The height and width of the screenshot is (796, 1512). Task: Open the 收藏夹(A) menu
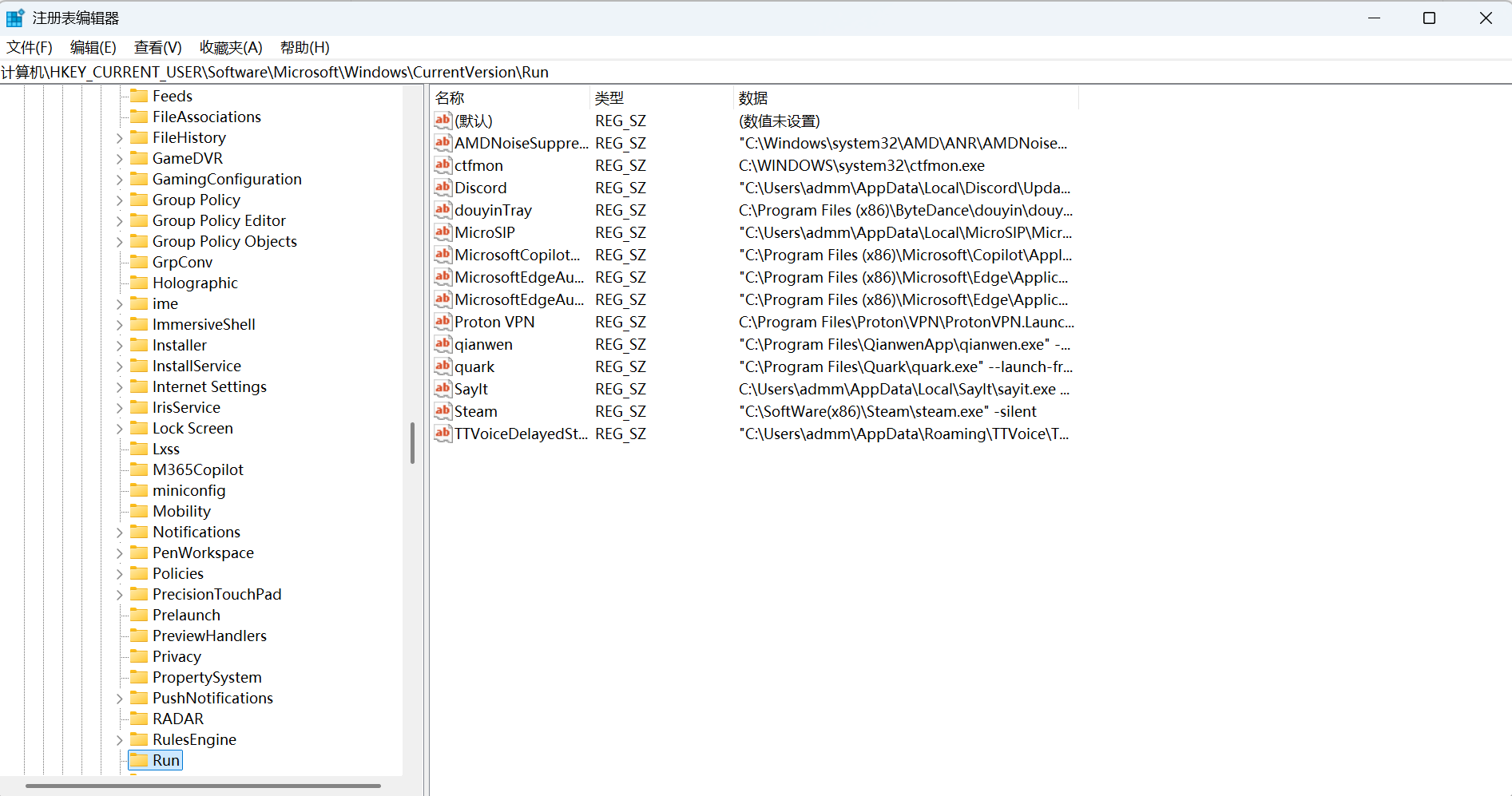click(231, 47)
